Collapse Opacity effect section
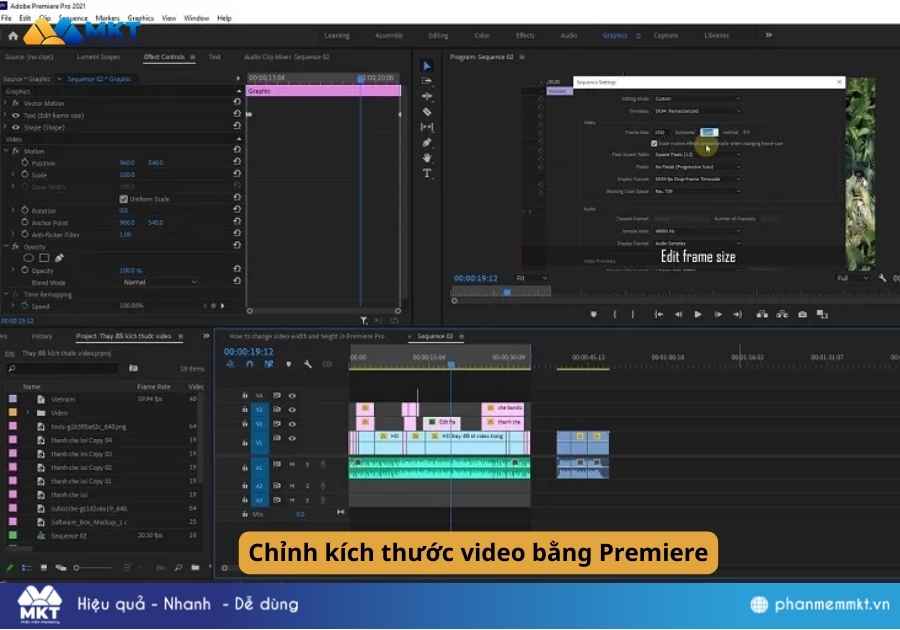 (6, 246)
